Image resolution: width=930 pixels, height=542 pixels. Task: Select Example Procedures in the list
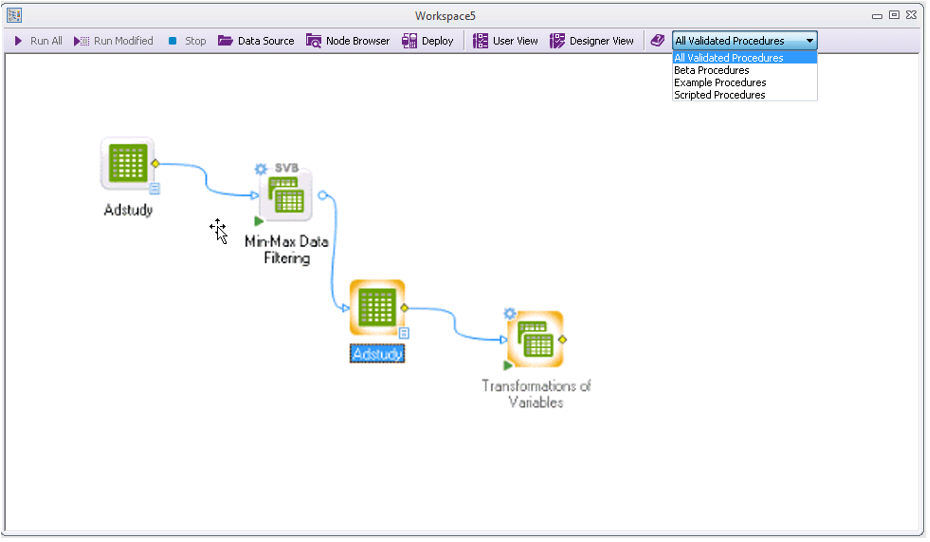tap(744, 82)
